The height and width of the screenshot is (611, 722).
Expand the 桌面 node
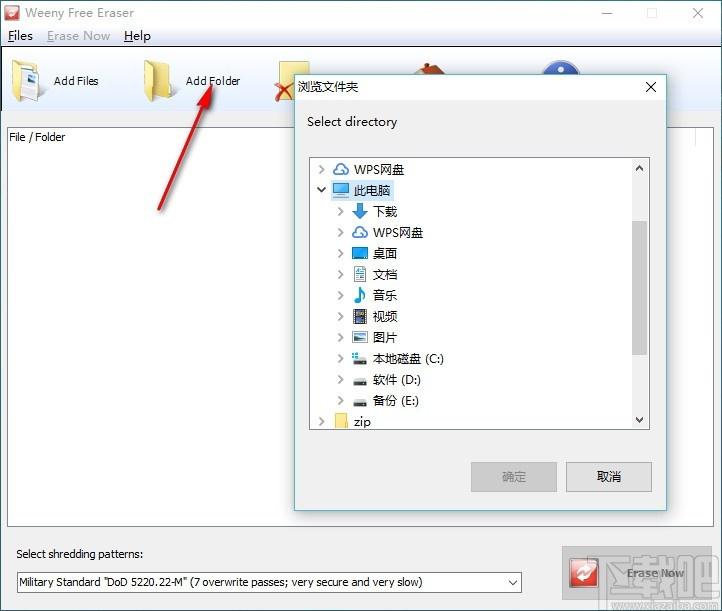pos(340,253)
